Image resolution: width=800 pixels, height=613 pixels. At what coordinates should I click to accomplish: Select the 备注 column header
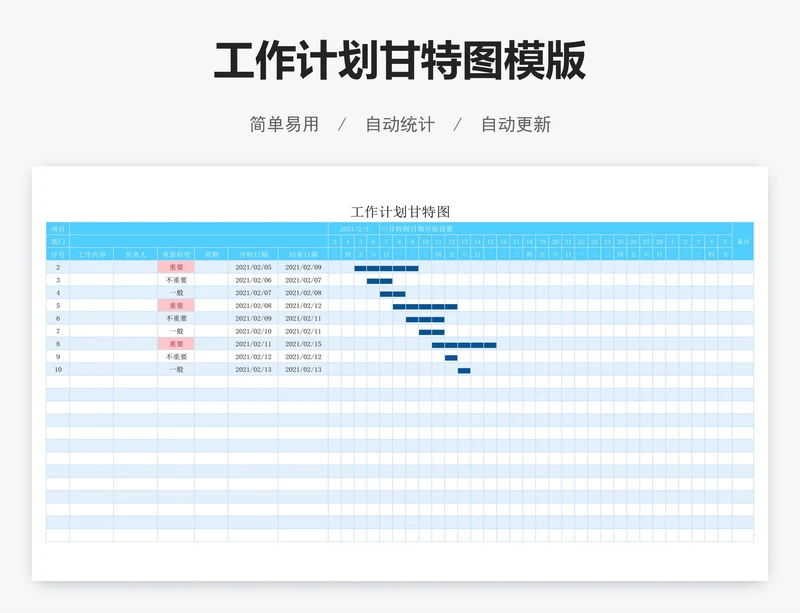tap(743, 241)
